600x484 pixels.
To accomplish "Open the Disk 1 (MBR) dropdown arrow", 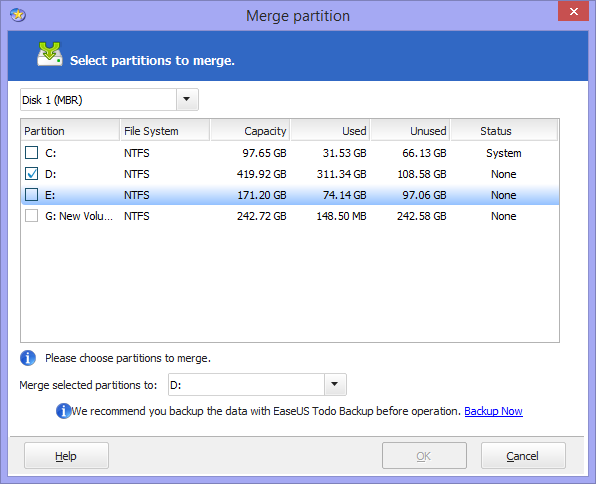I will [x=187, y=99].
